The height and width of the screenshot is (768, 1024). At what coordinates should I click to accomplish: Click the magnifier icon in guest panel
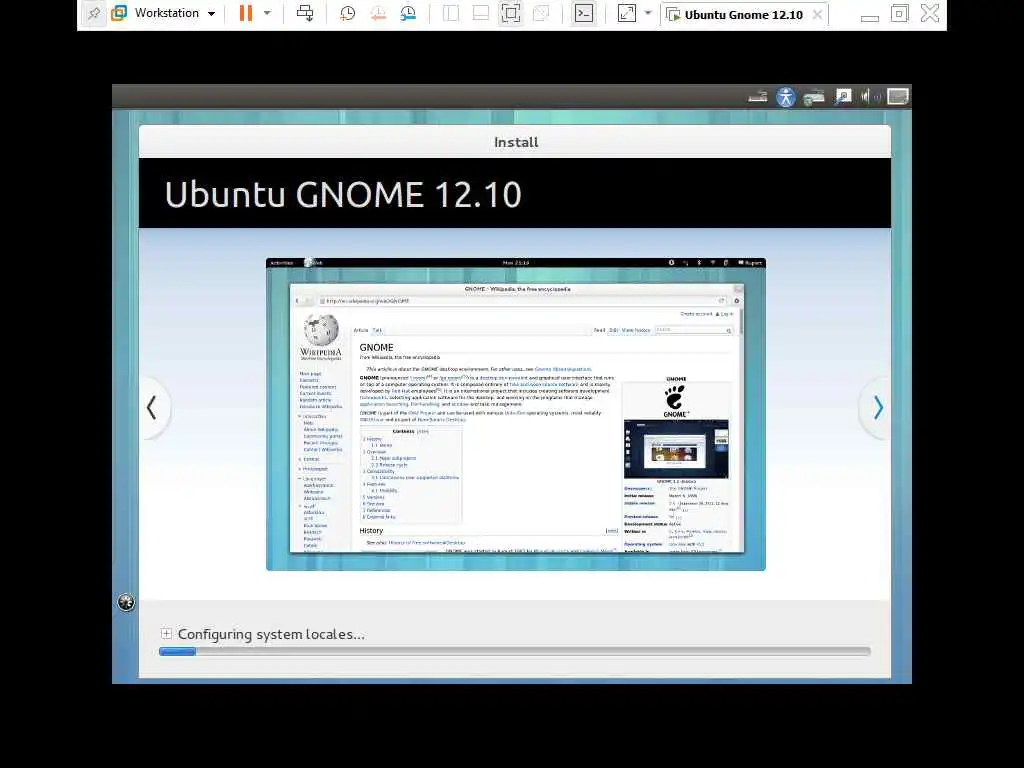point(843,97)
